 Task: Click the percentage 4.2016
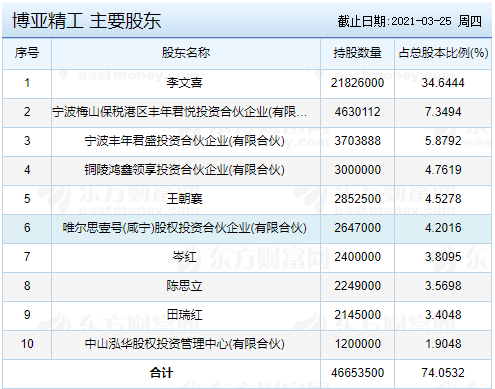[x=443, y=228]
